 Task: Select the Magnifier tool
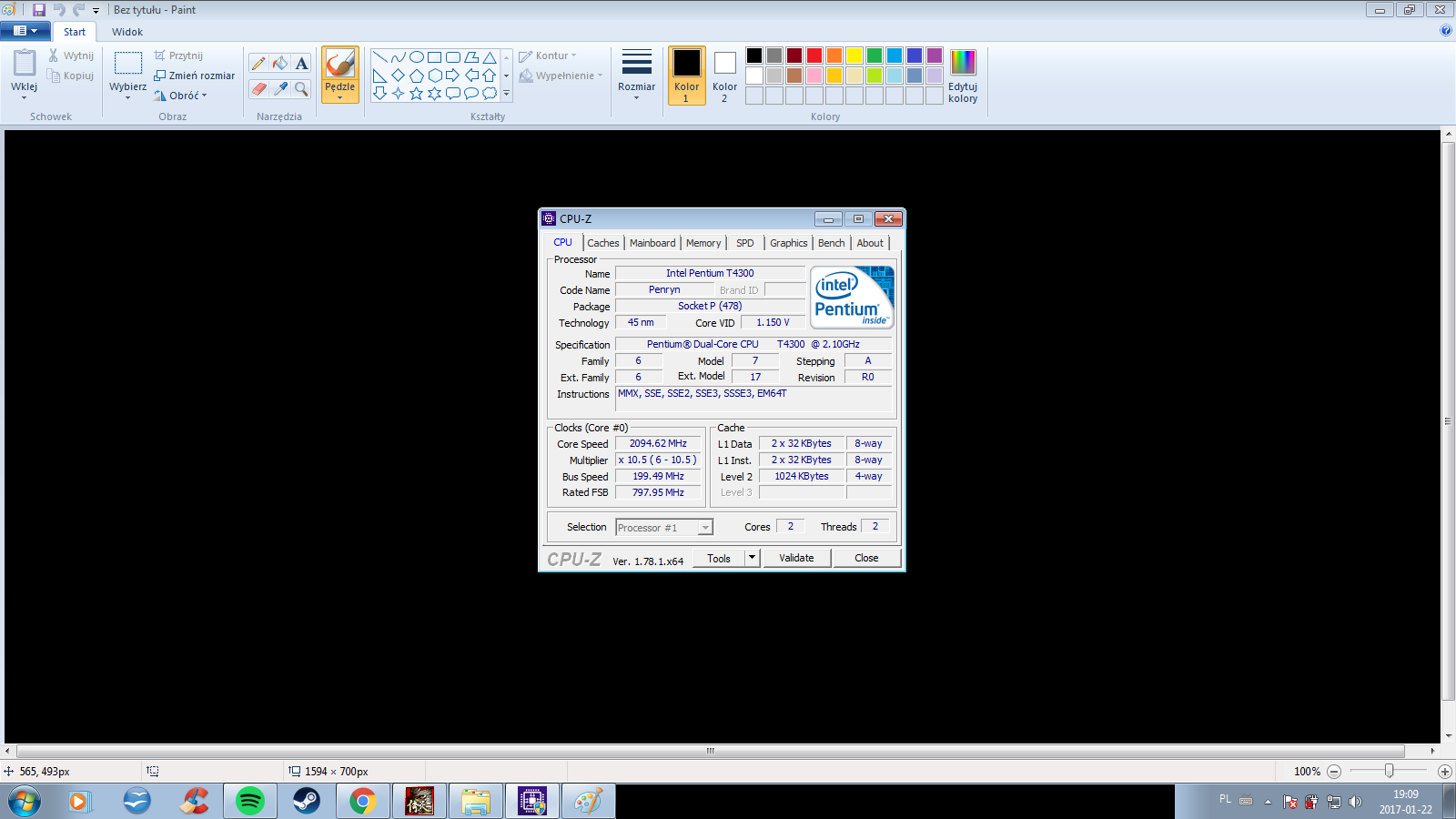tap(301, 88)
